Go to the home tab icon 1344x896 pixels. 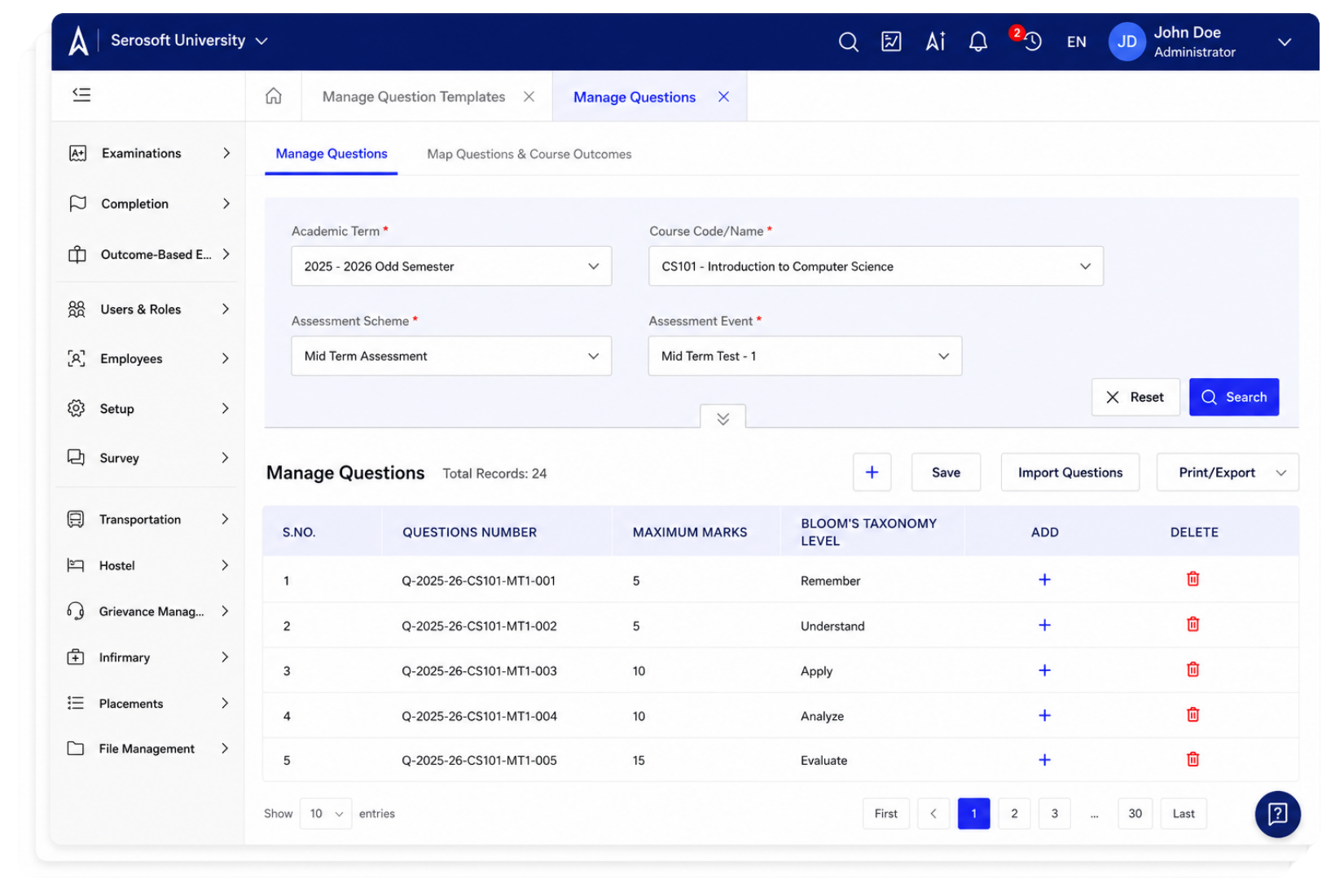(274, 96)
